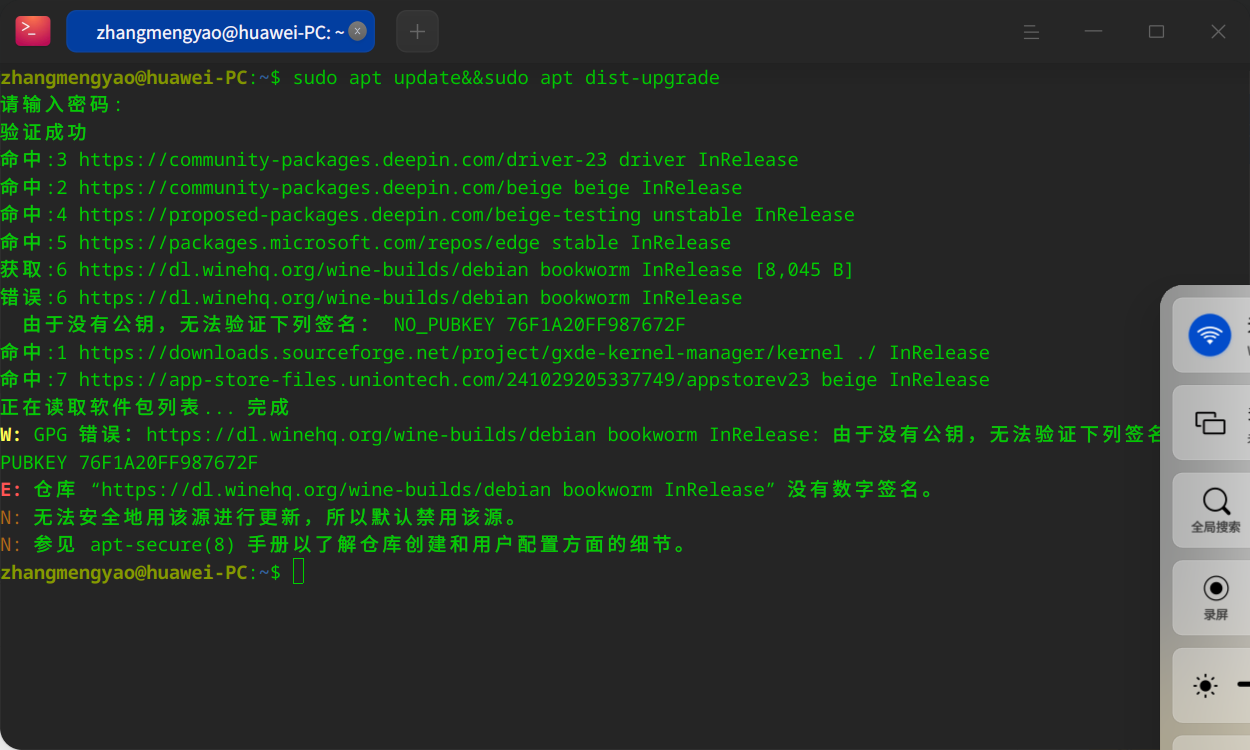This screenshot has height=750, width=1250.
Task: Click the brightness slider track
Action: click(1243, 685)
